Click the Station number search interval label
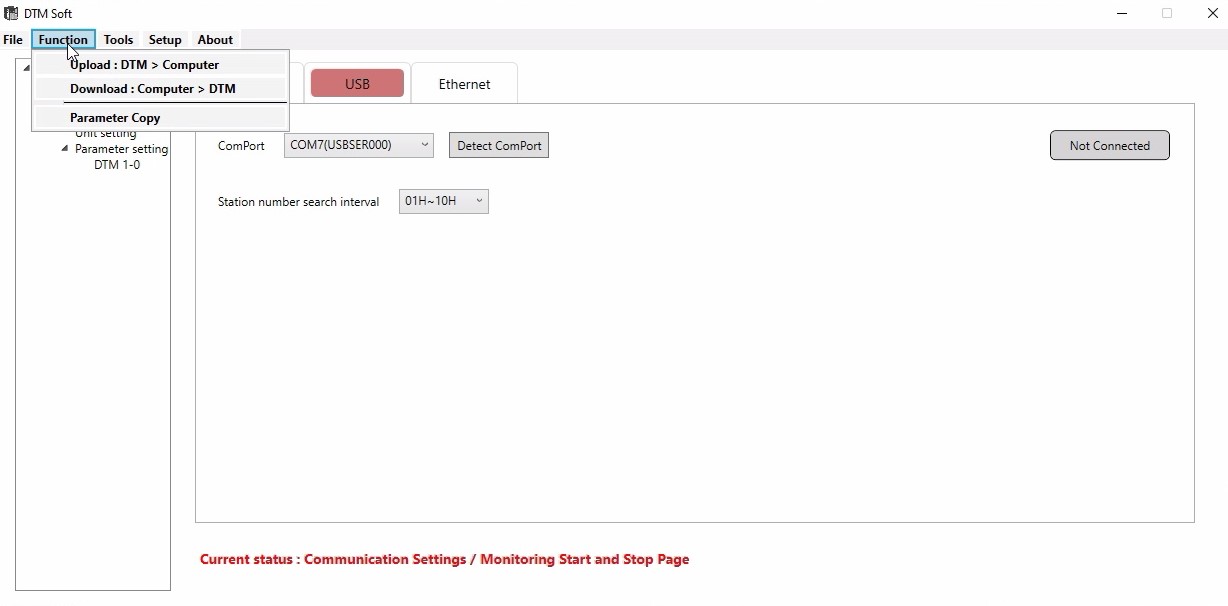 298,202
